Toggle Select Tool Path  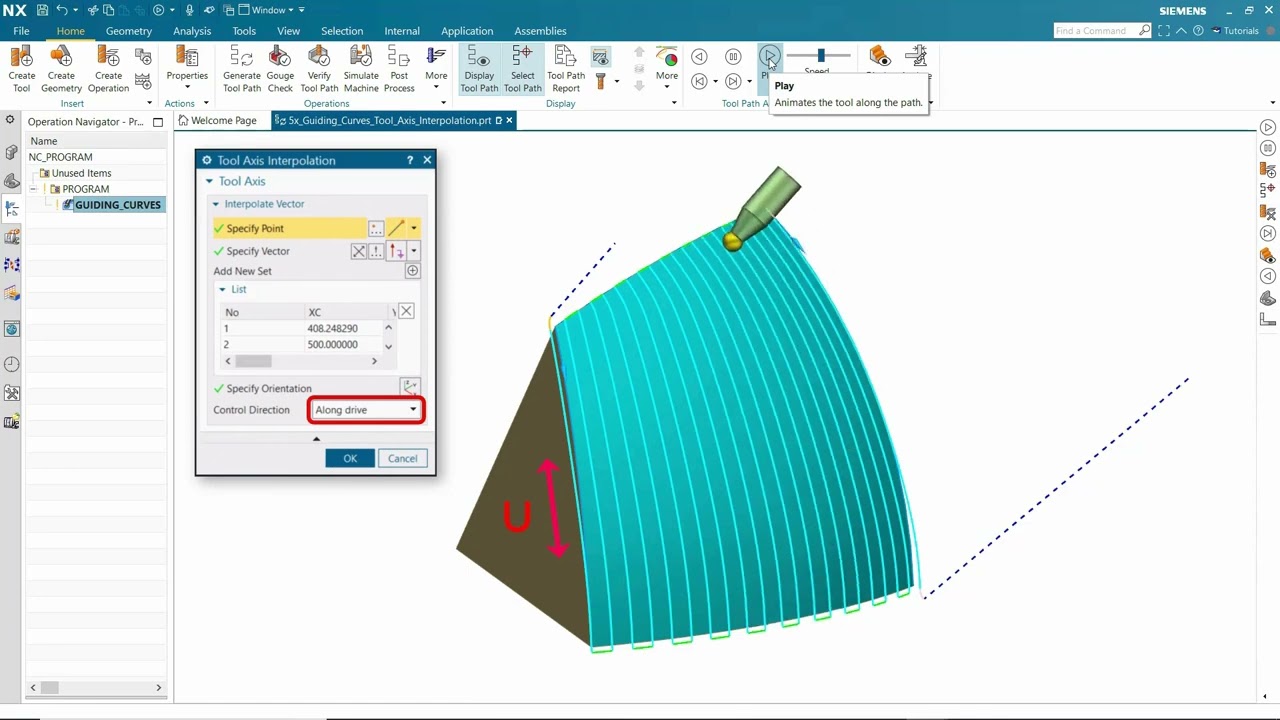(522, 69)
